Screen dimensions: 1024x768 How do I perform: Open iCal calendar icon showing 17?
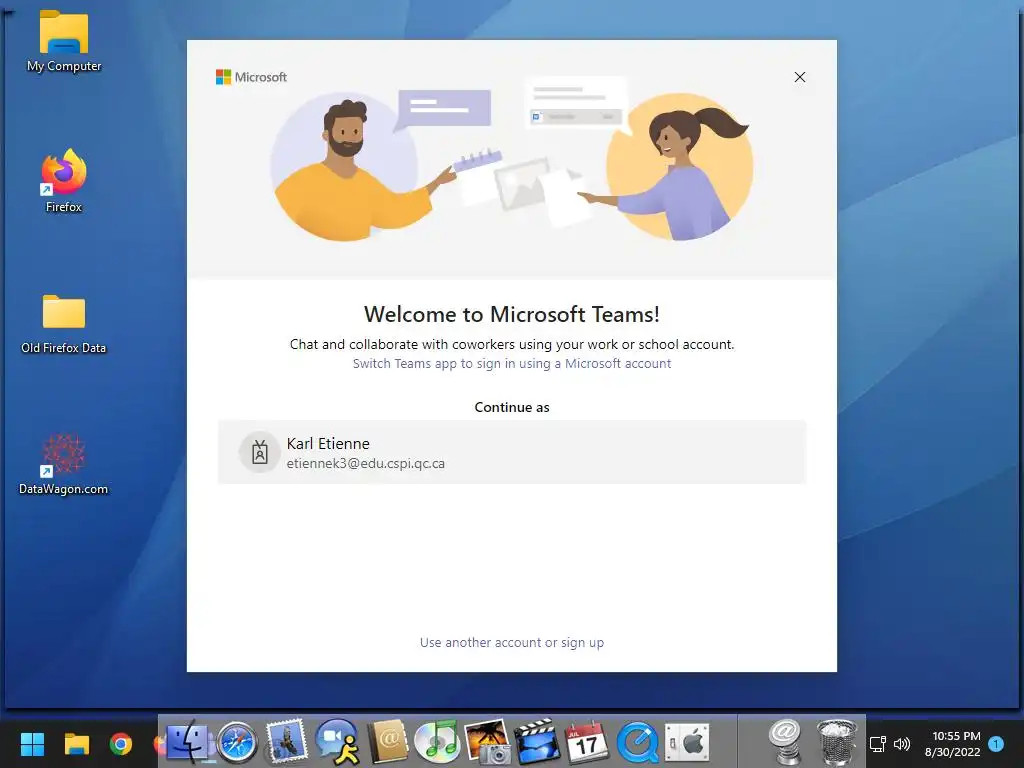click(x=586, y=742)
